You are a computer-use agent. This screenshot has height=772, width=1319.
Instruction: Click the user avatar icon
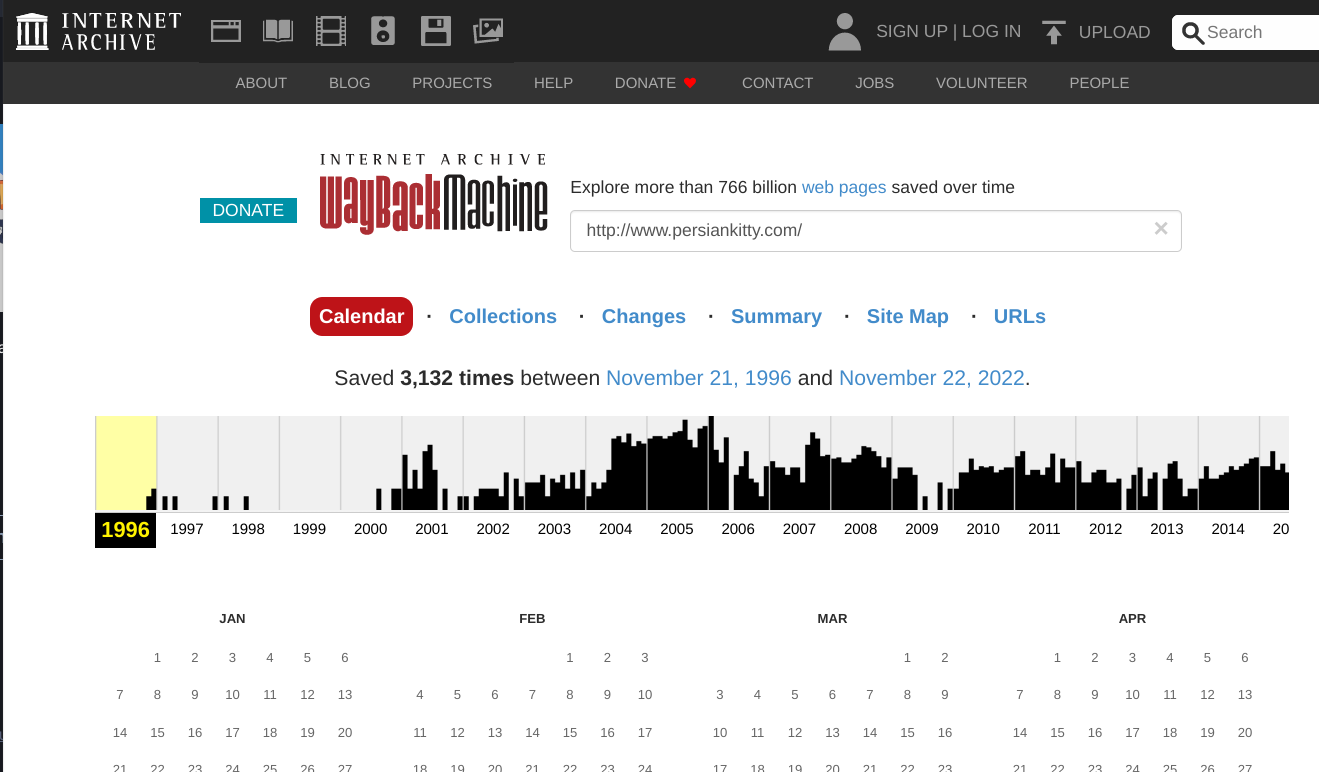pyautogui.click(x=845, y=32)
